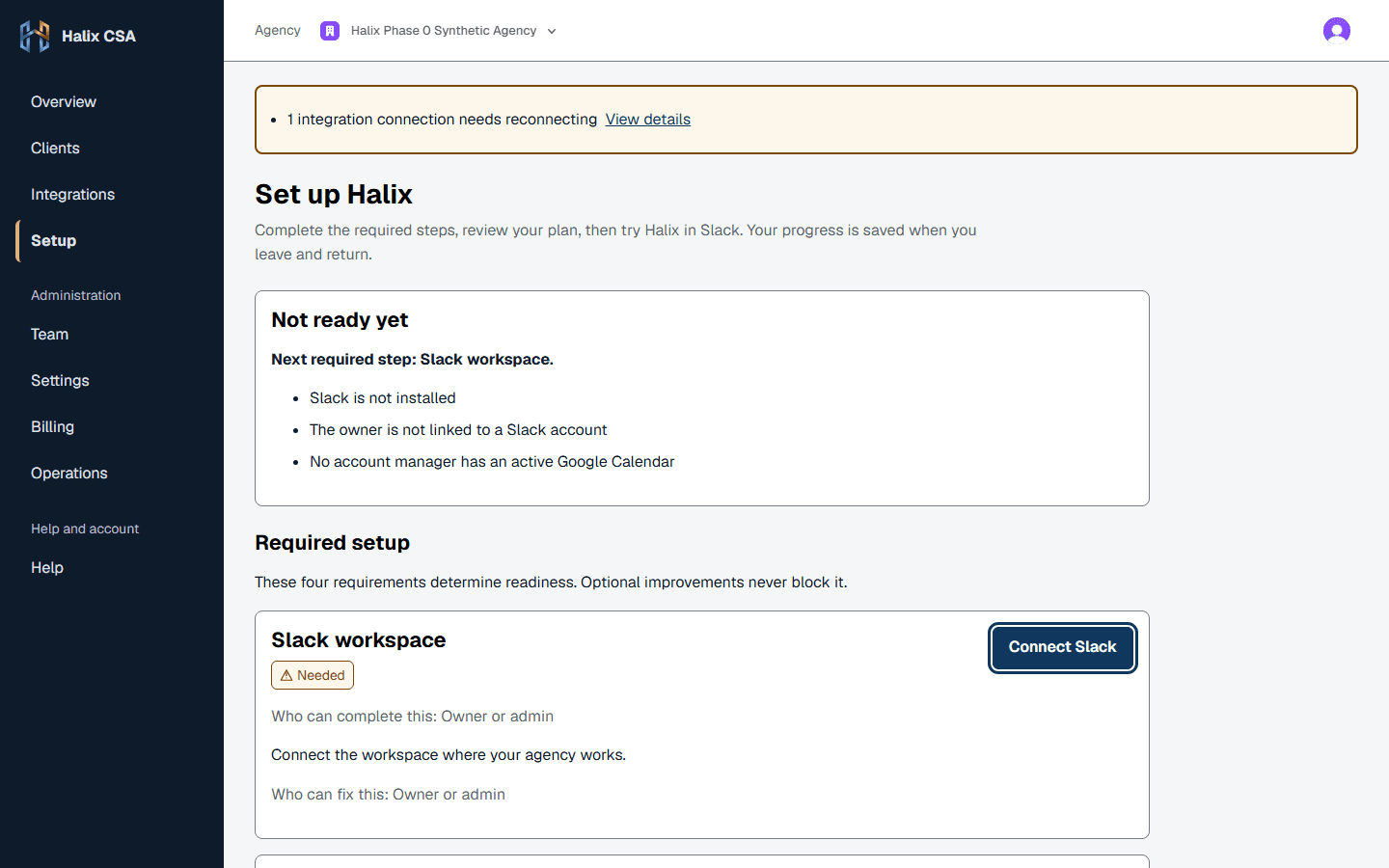The image size is (1389, 868).
Task: Click 'These four requirements determine readiness' text
Action: [x=551, y=582]
